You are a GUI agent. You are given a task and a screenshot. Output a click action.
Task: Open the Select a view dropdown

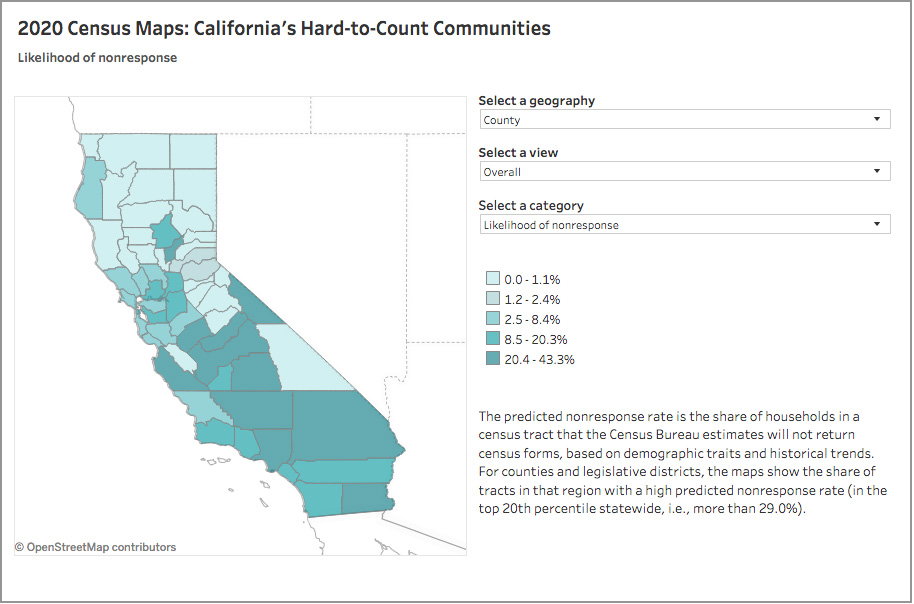click(684, 171)
